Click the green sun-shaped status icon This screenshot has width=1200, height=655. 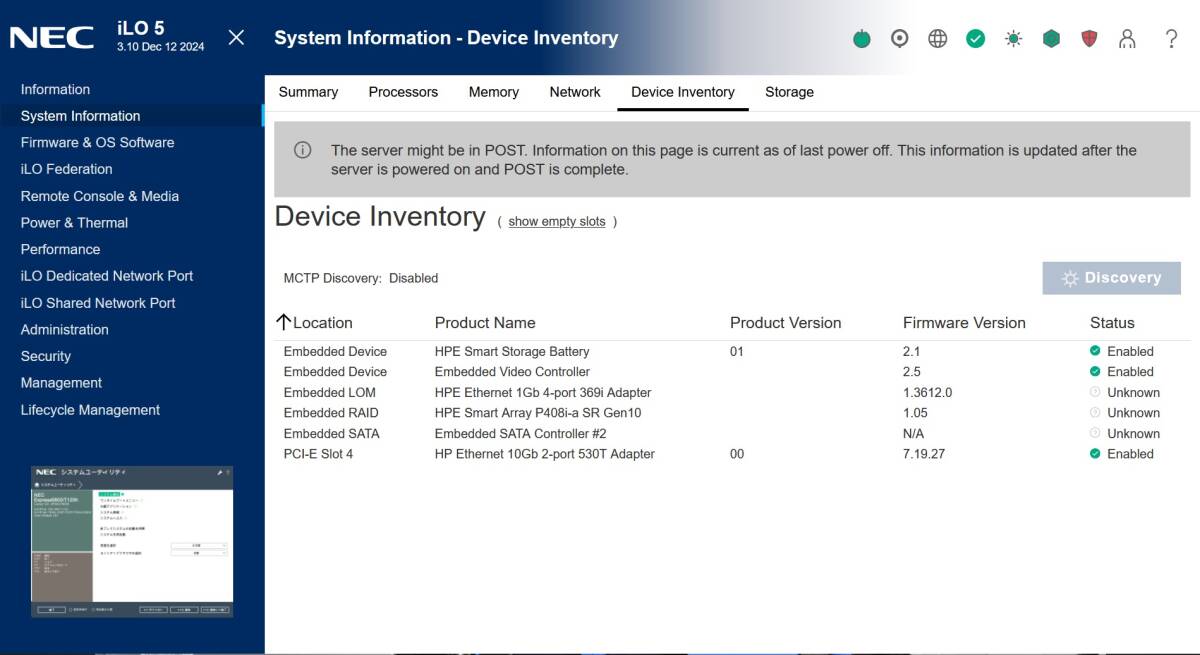[x=1014, y=39]
